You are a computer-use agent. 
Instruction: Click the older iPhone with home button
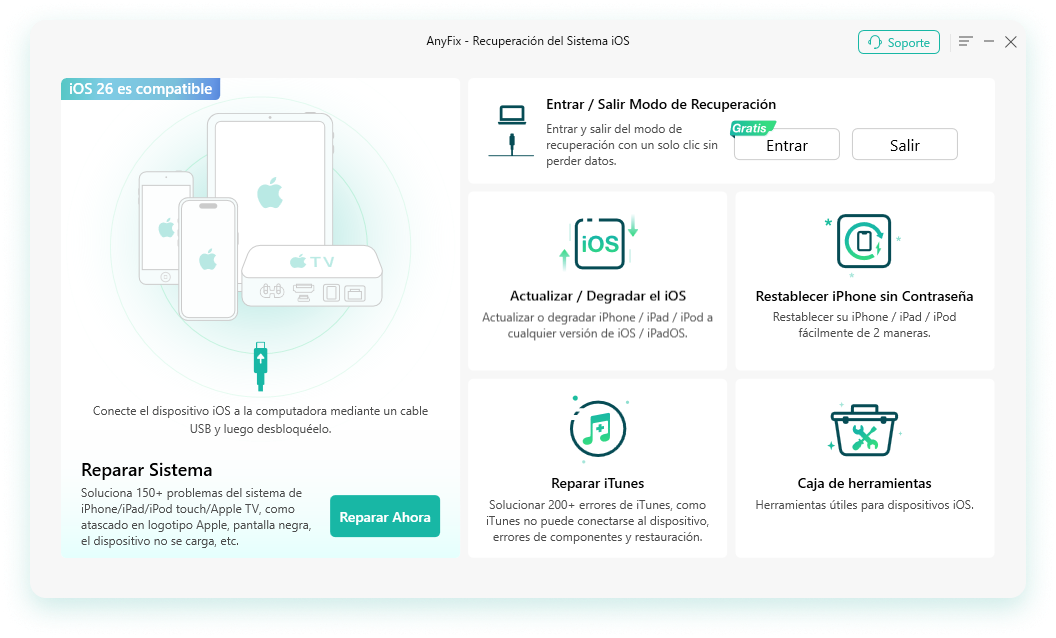pyautogui.click(x=159, y=228)
